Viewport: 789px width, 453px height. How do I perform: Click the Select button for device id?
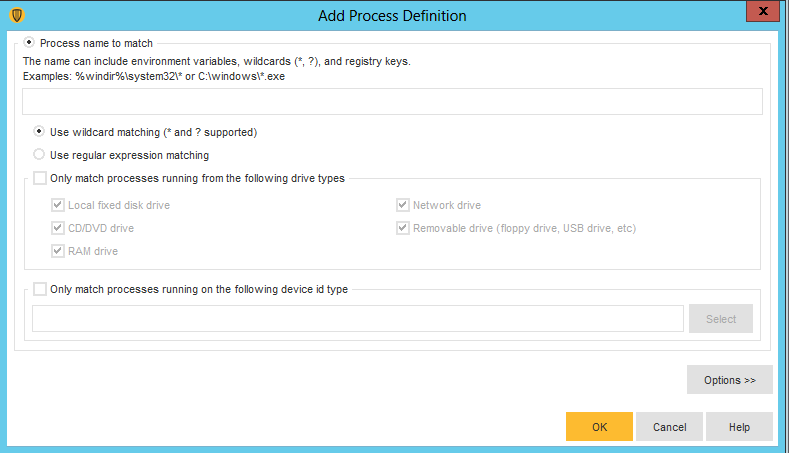(x=721, y=319)
